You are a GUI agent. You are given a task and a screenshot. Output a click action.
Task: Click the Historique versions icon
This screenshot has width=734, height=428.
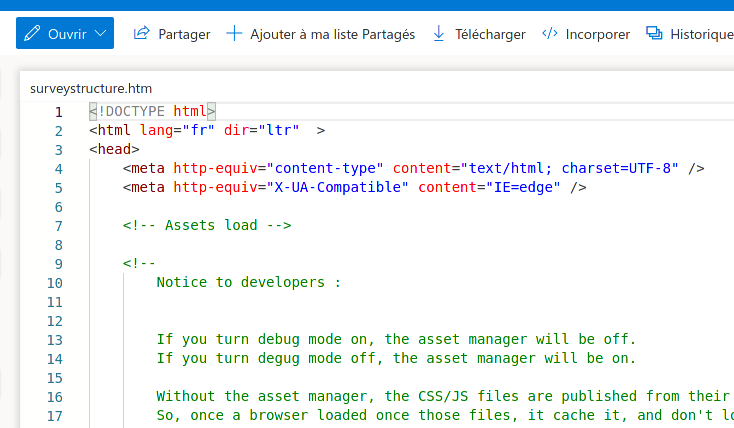(655, 34)
